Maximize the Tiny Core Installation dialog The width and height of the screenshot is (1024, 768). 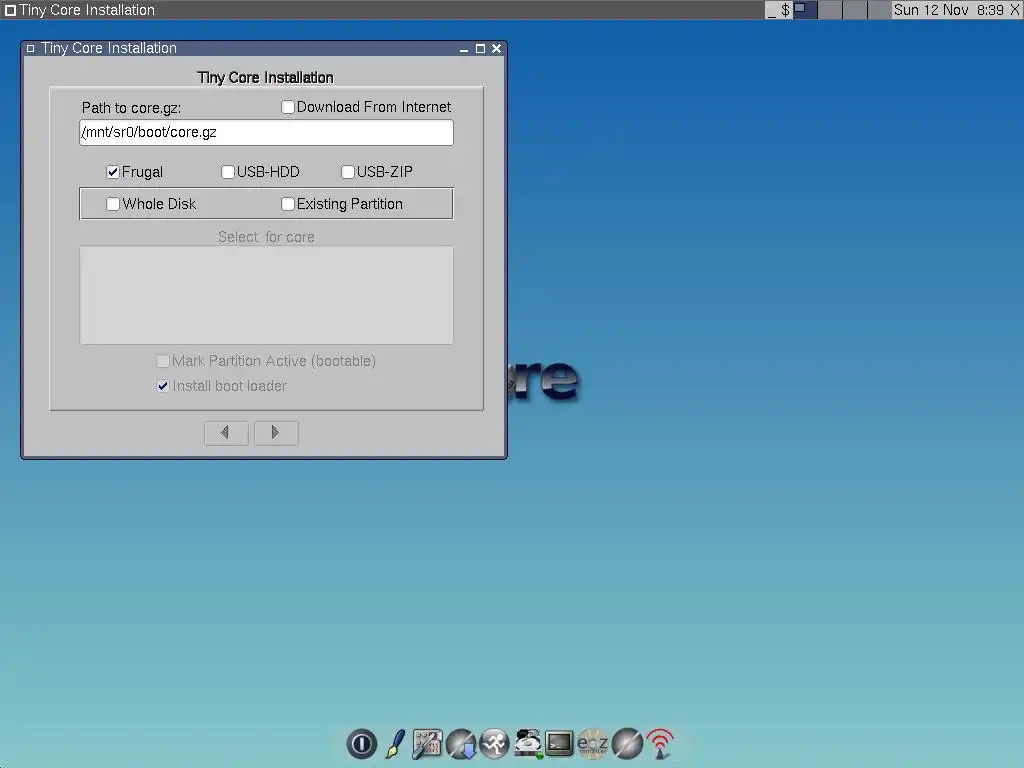point(480,49)
